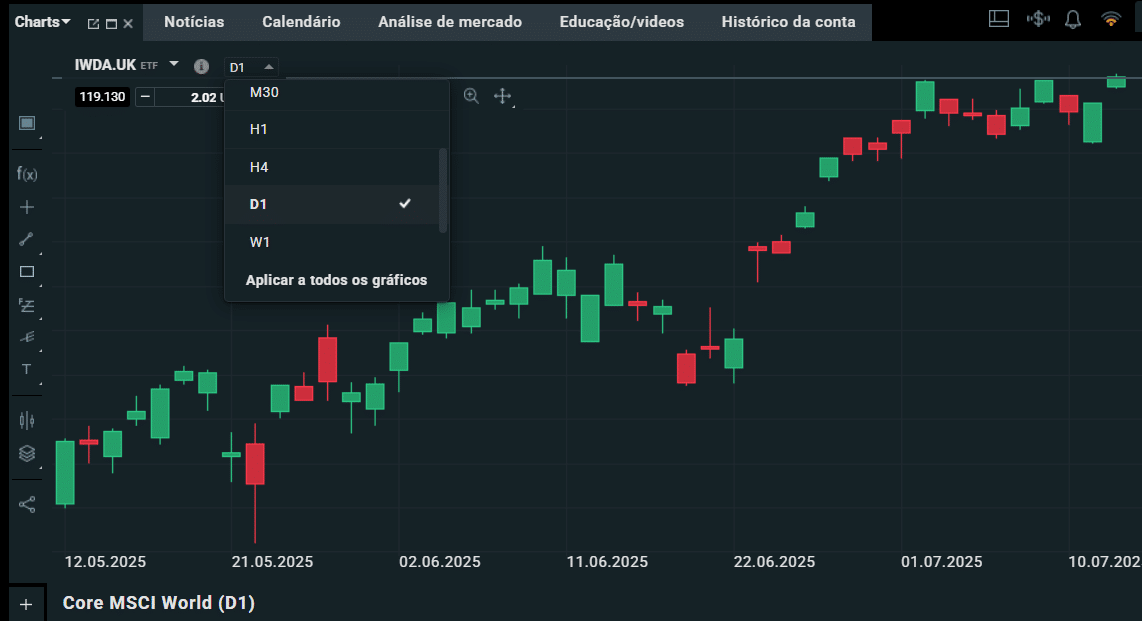This screenshot has width=1142, height=621.
Task: Choose the rectangle shape tool
Action: tap(27, 272)
